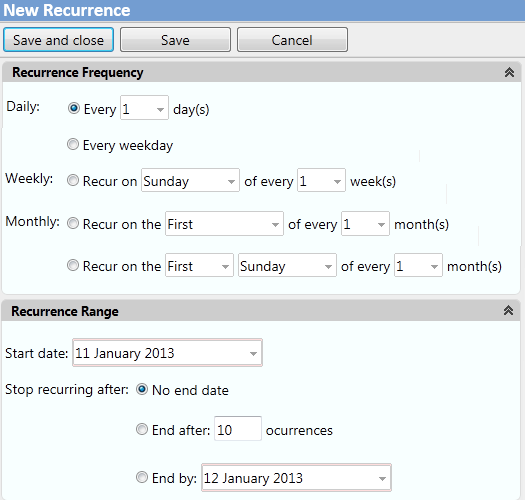
Task: Select Monthly Recur on the First radio
Action: tap(73, 223)
